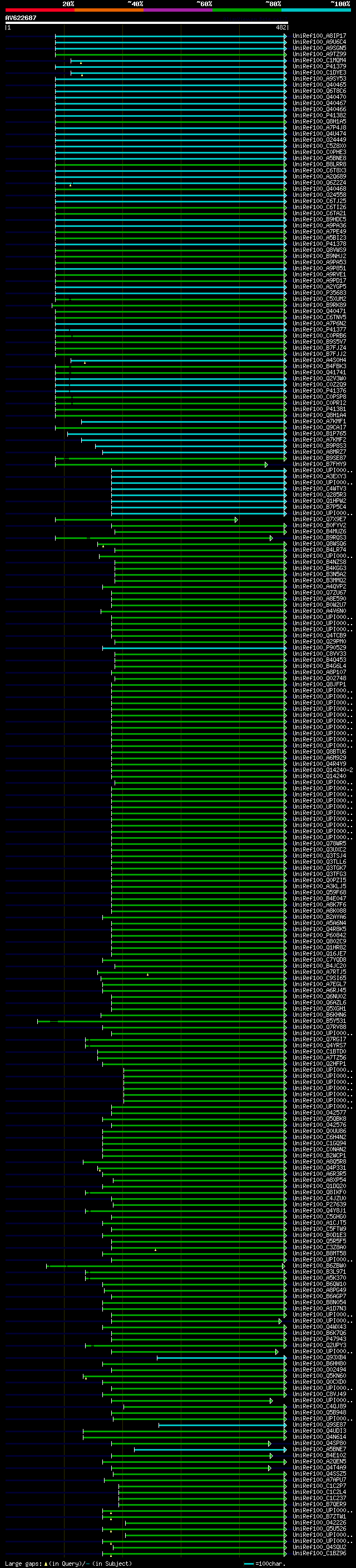Click the query end position 482
Viewport: 356px width, 1568px height.
coord(280,27)
